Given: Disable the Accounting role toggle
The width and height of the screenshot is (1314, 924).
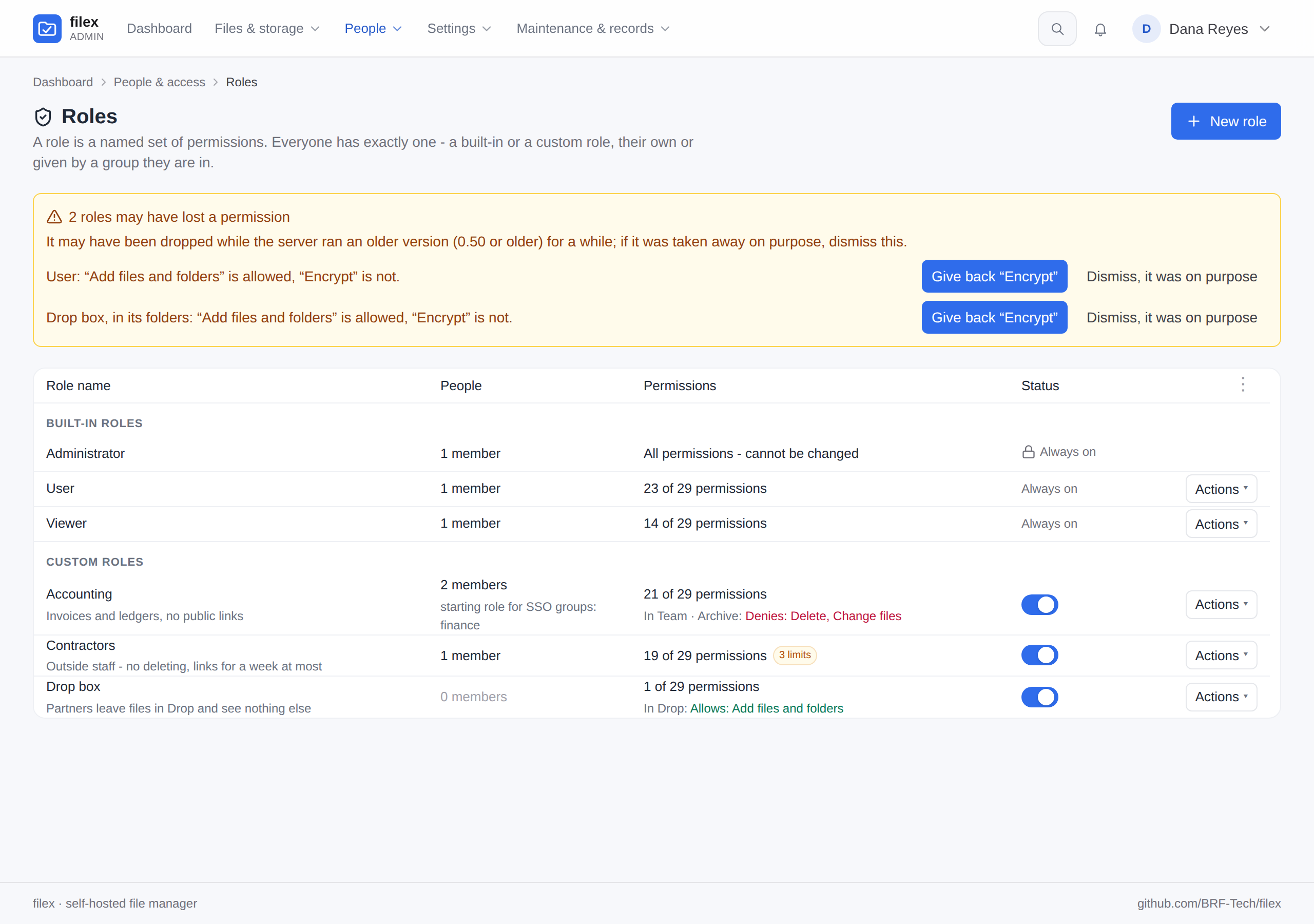Looking at the screenshot, I should (1040, 605).
